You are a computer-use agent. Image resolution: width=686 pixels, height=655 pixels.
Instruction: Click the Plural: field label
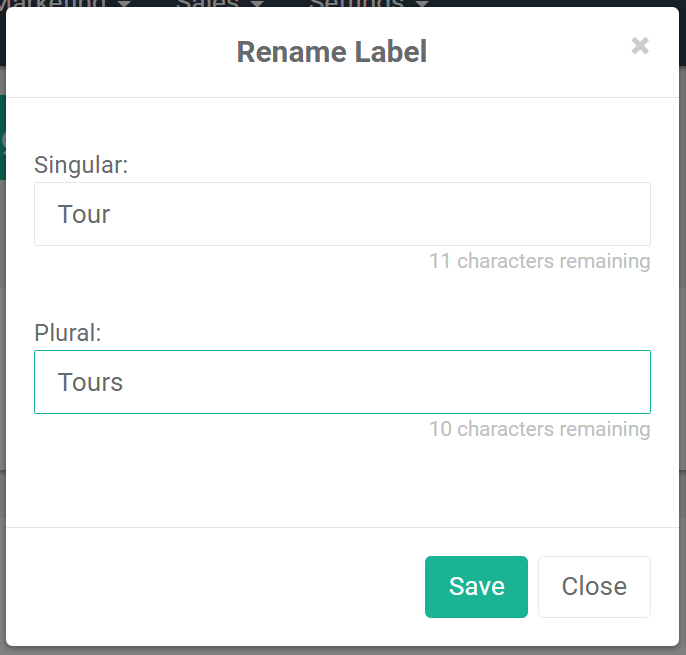pyautogui.click(x=68, y=332)
